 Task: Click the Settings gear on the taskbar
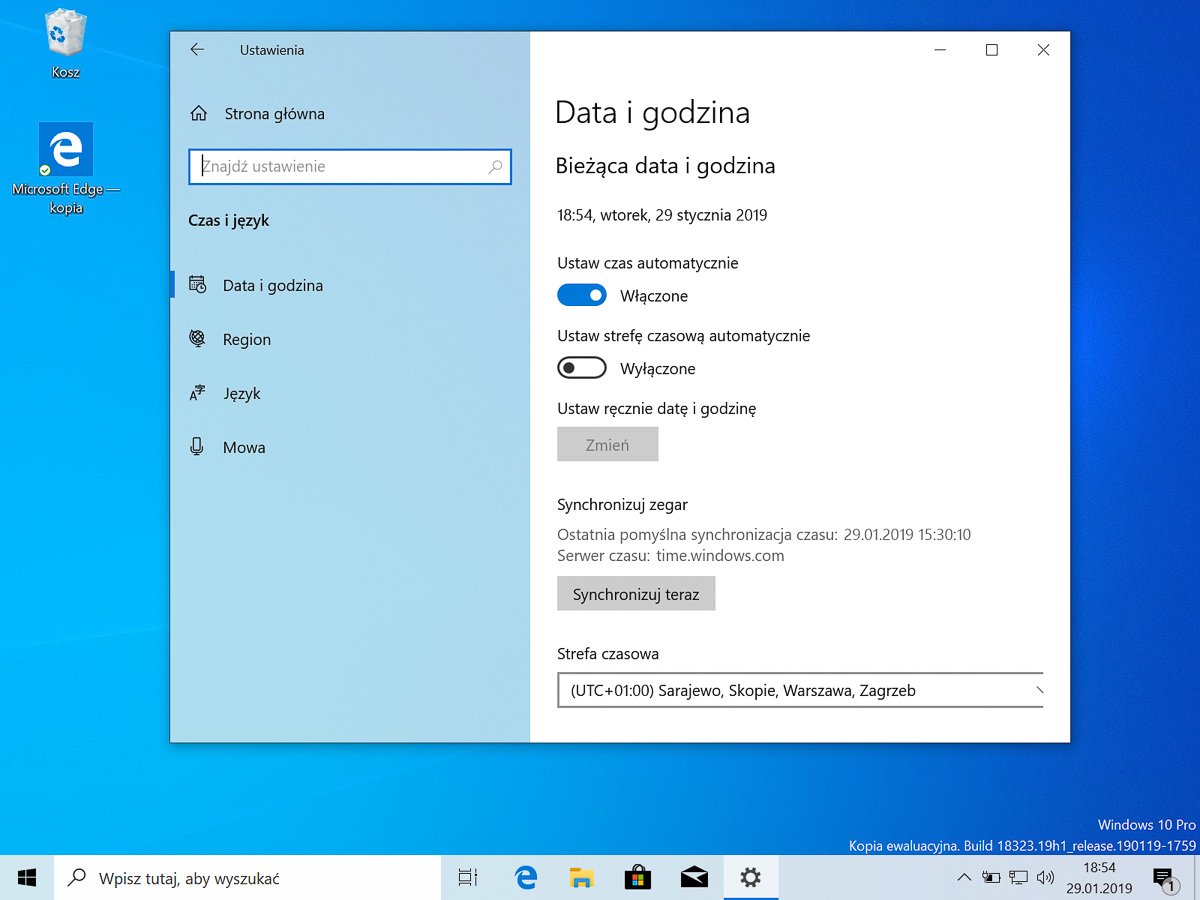(750, 878)
